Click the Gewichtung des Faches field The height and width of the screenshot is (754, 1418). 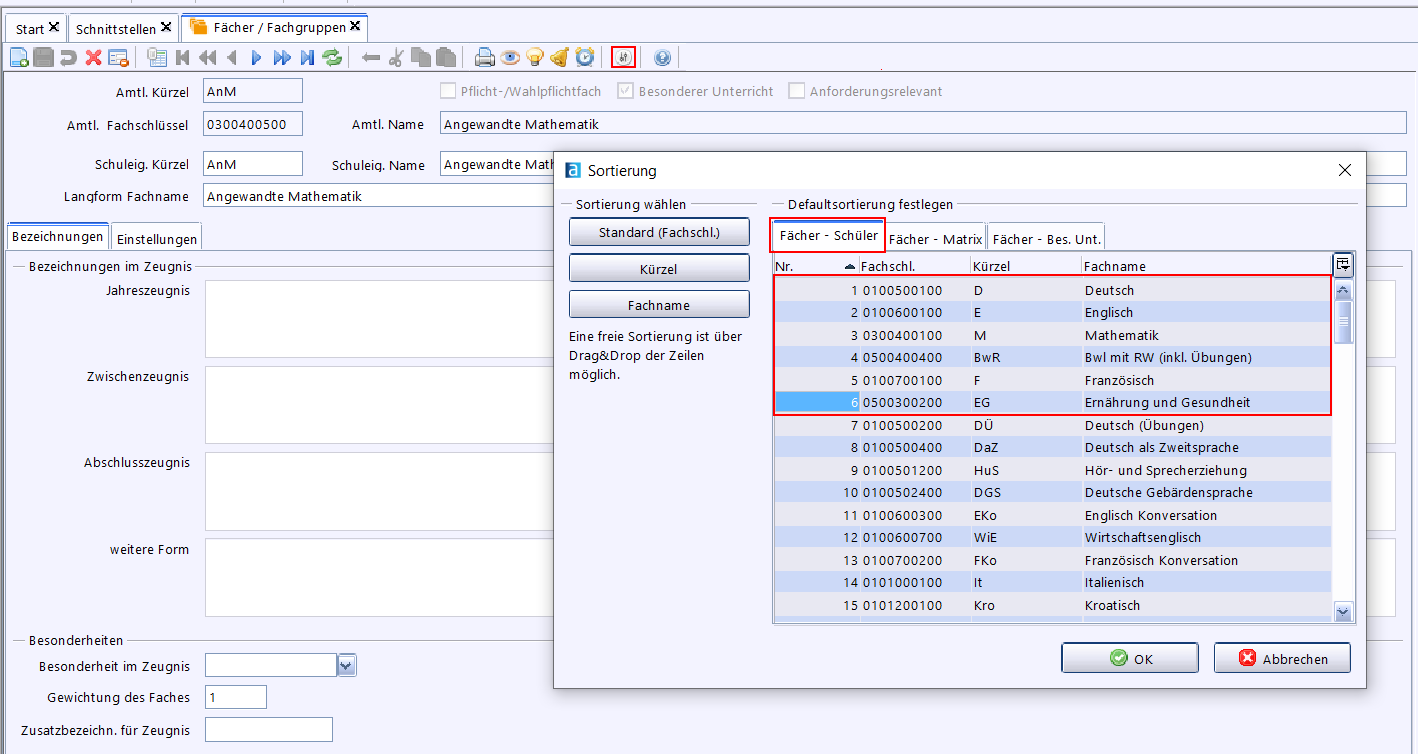click(x=236, y=697)
